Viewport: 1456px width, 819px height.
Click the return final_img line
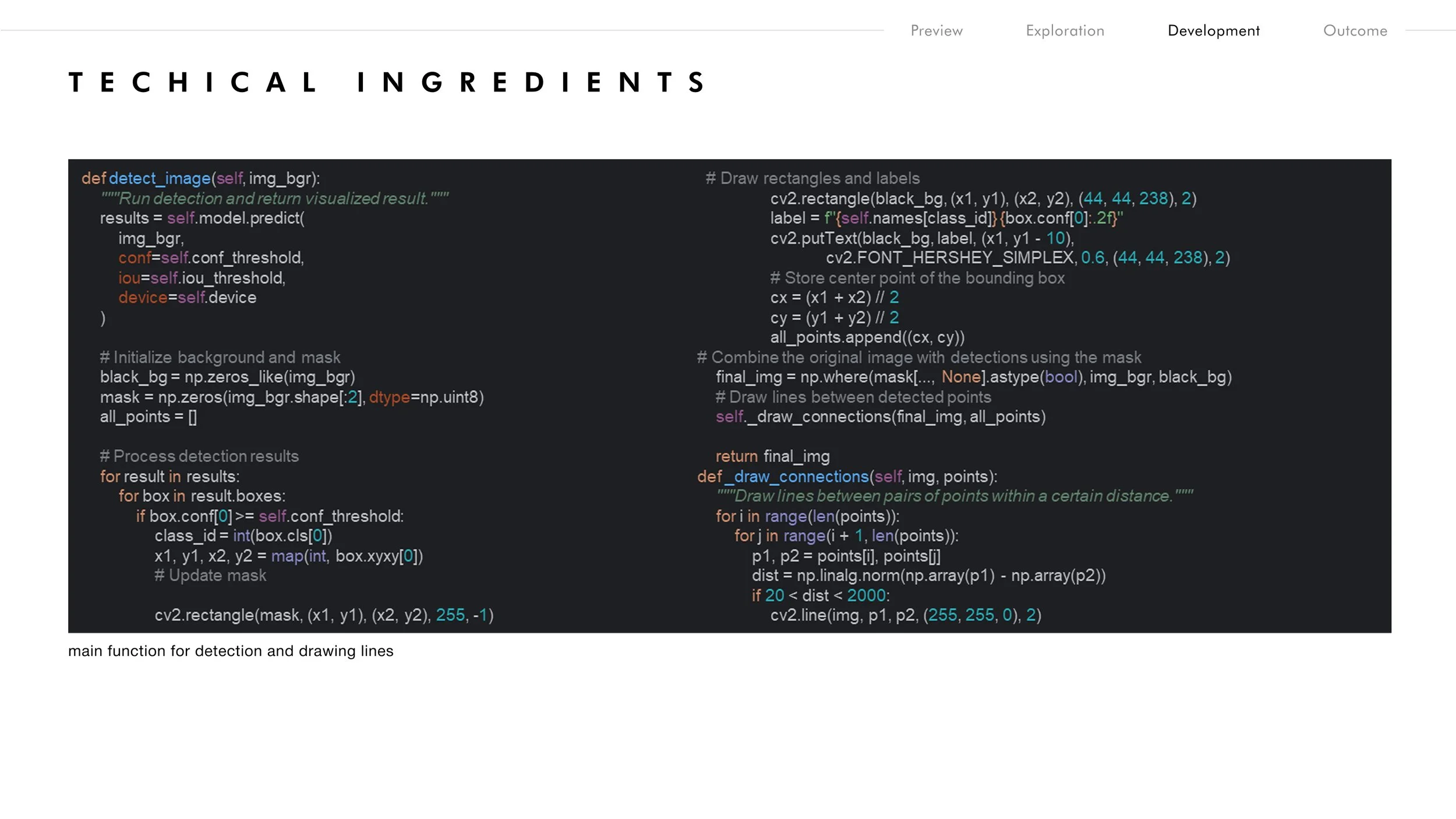[x=772, y=456]
